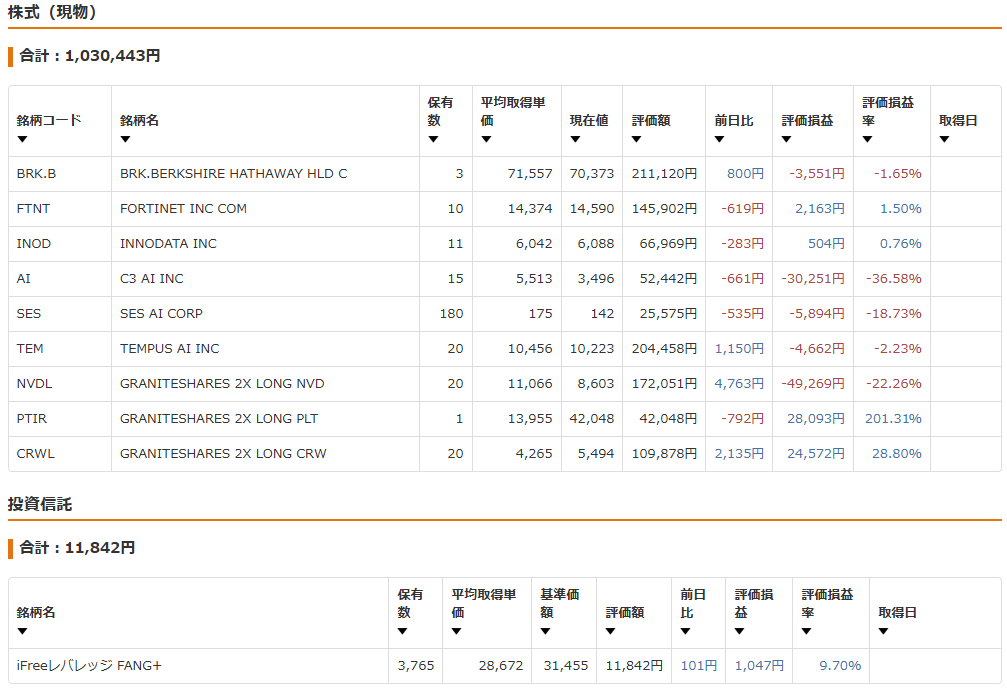Click GRANITESHARES 2X LONG PLT name

click(x=219, y=419)
